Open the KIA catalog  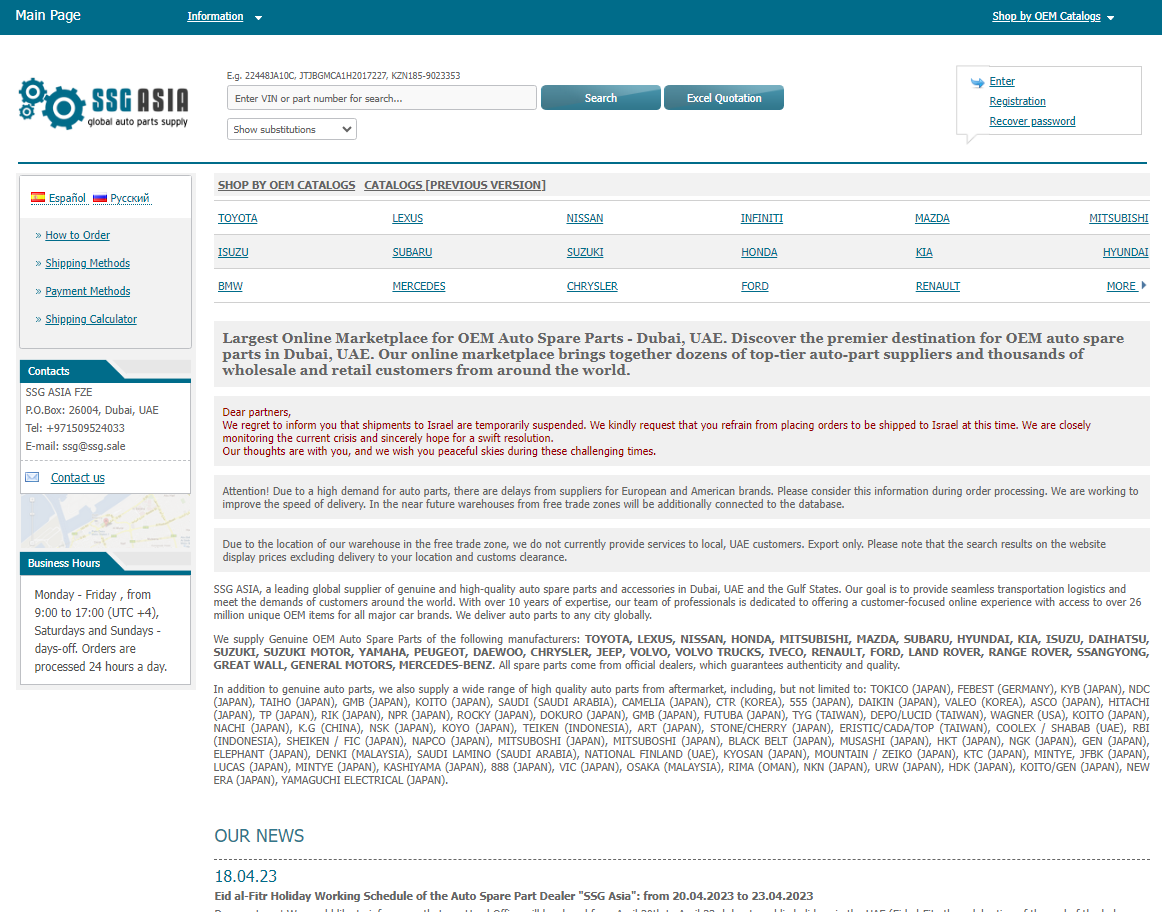pyautogui.click(x=924, y=253)
